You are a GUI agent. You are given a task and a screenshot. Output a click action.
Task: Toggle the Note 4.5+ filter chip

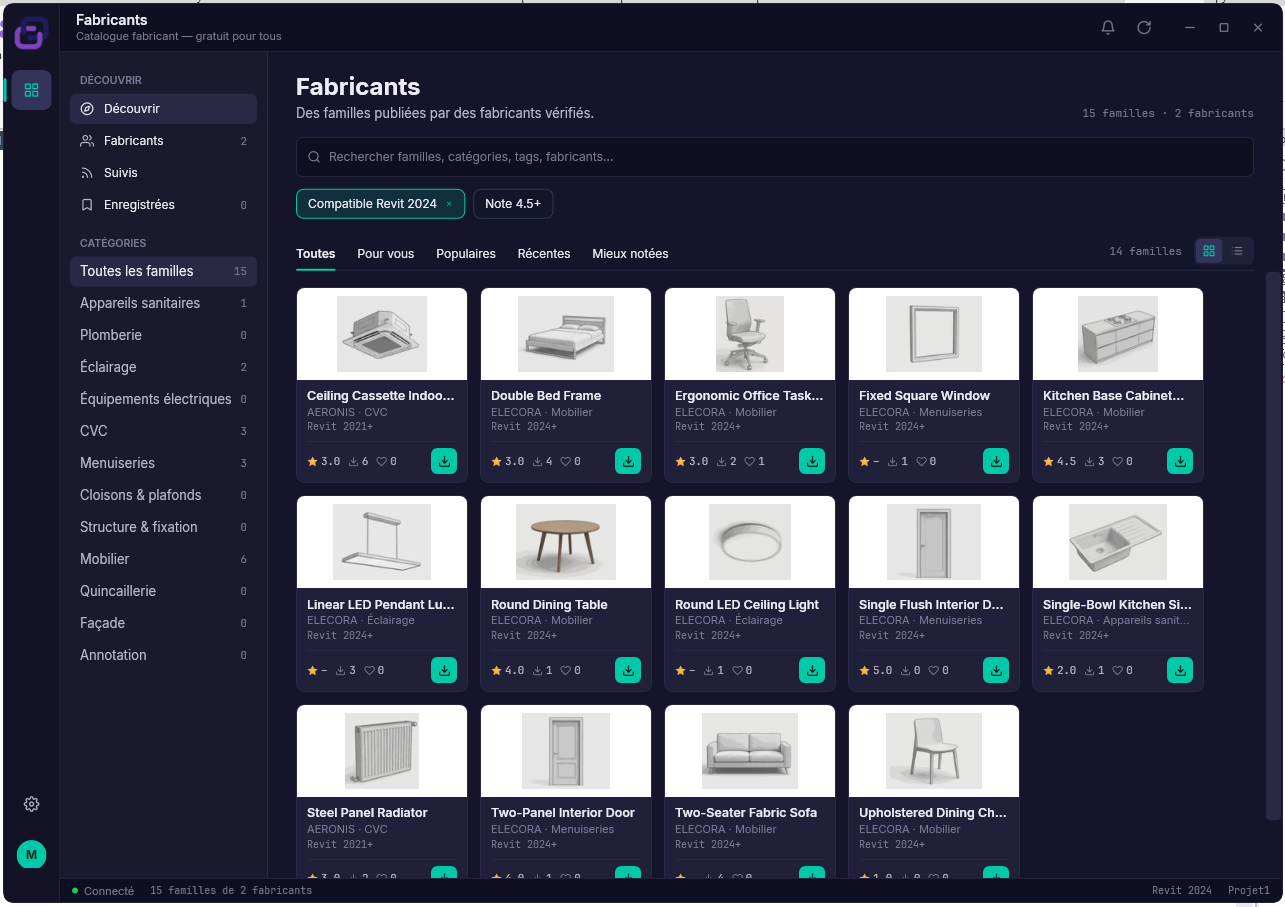pos(513,204)
